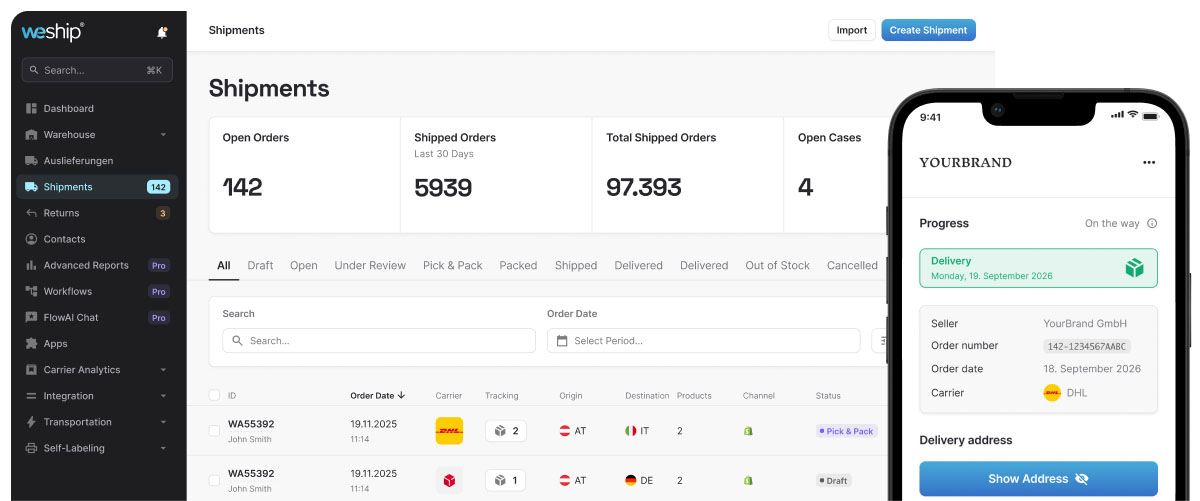
Task: Select the first WA55392 row checkbox
Action: [x=214, y=431]
